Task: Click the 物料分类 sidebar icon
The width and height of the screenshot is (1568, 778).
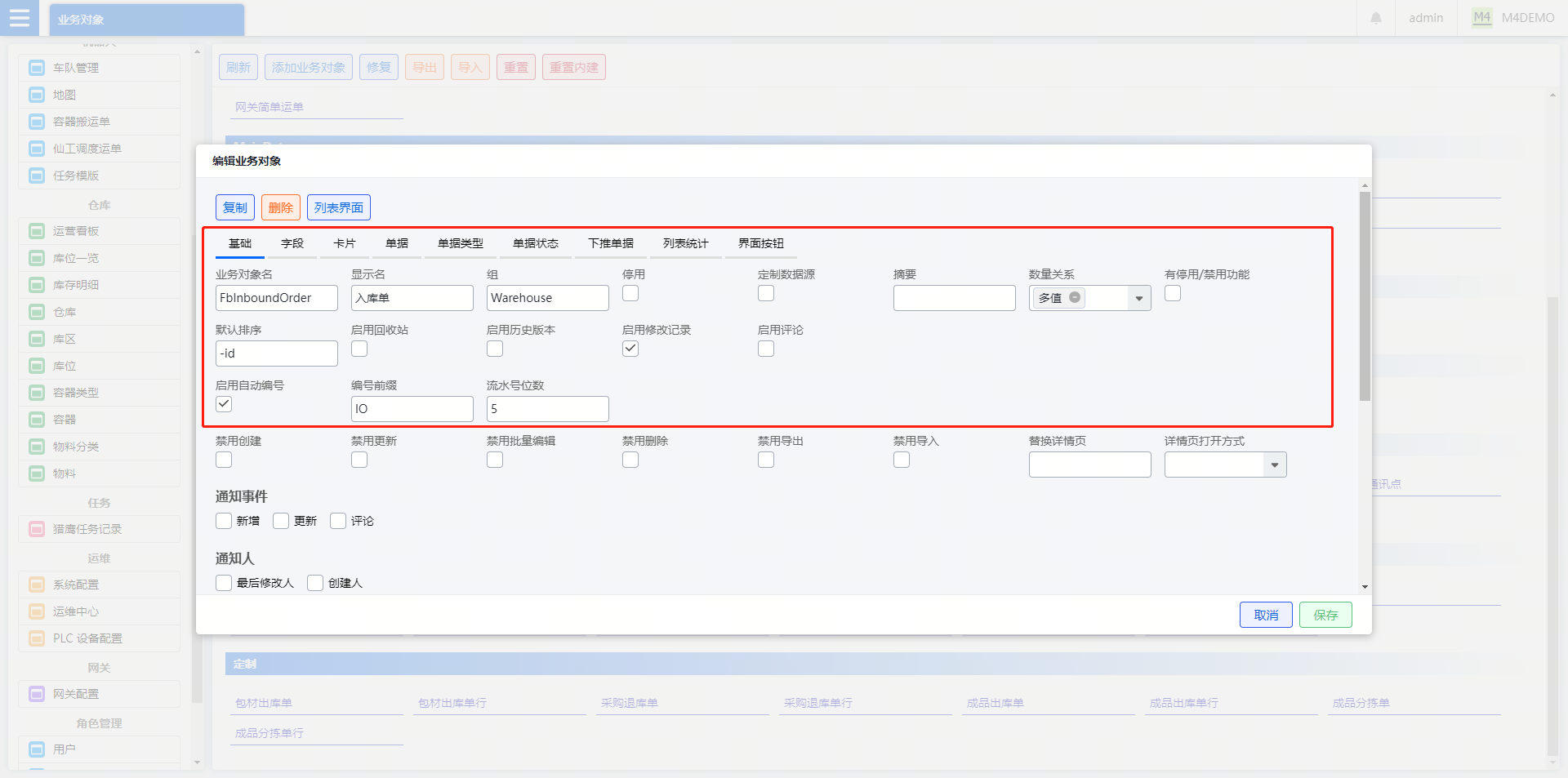Action: click(37, 447)
